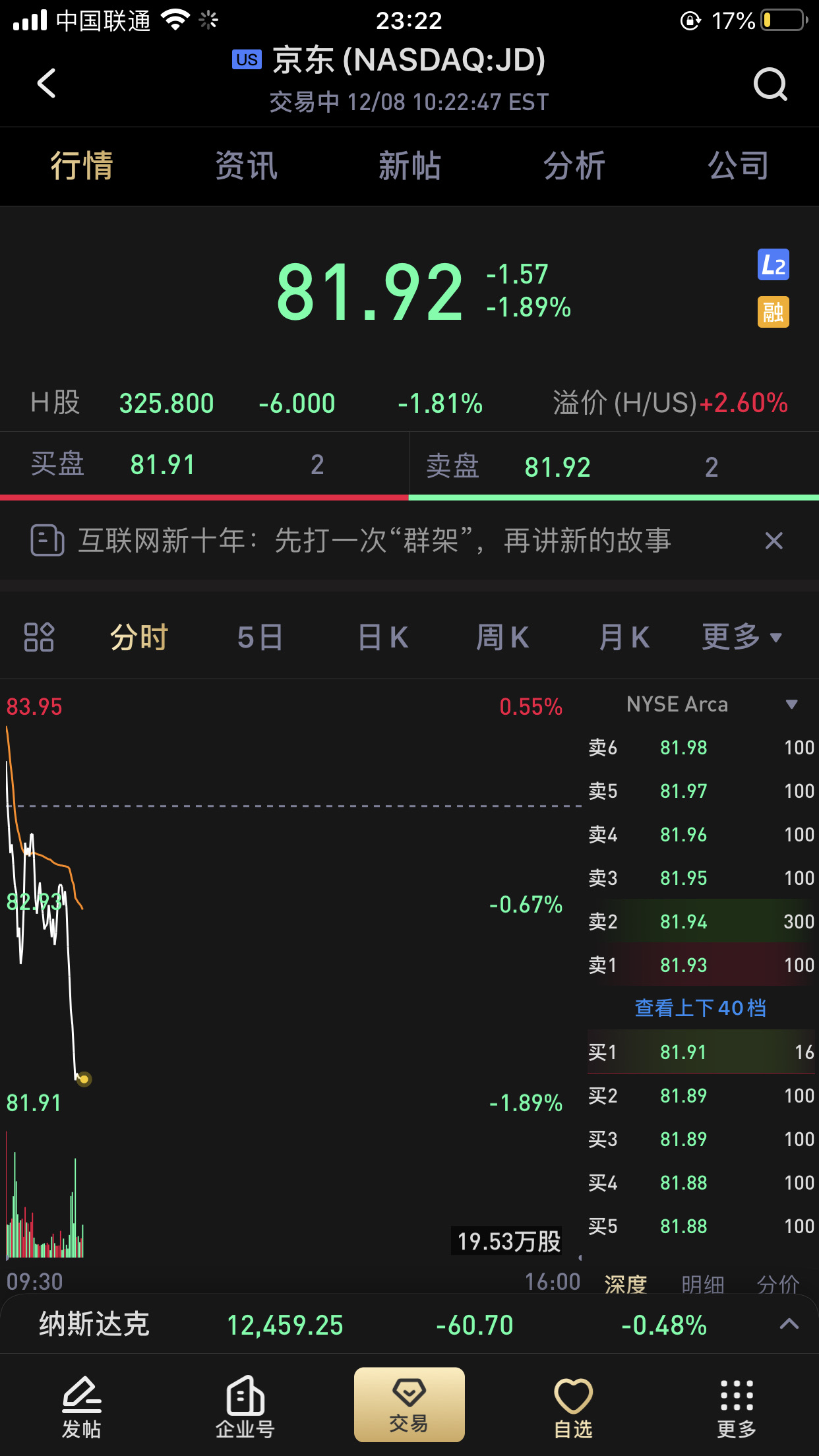Select the 月K monthly candlestick chart
The image size is (819, 1456).
[624, 637]
